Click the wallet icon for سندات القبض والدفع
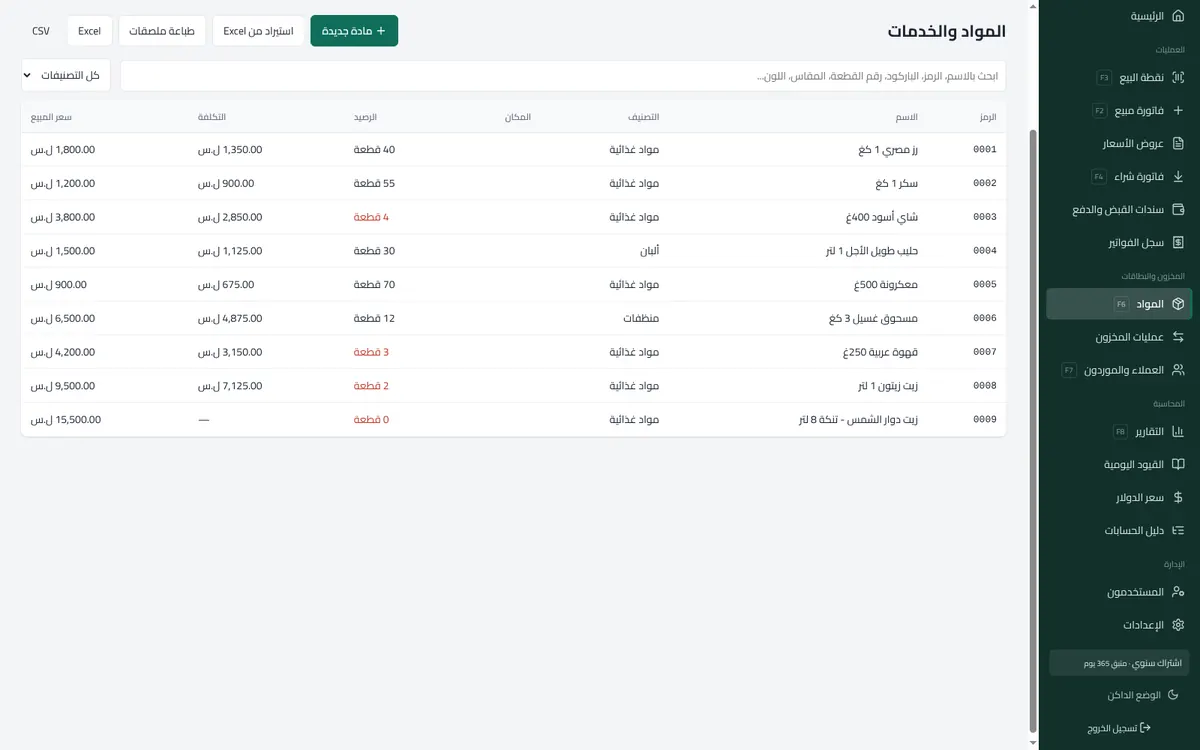This screenshot has width=1200, height=750. (1178, 209)
